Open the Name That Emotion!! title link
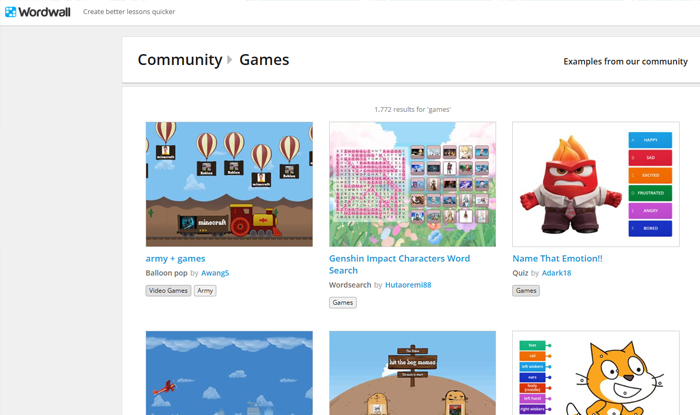700x415 pixels. [x=557, y=258]
